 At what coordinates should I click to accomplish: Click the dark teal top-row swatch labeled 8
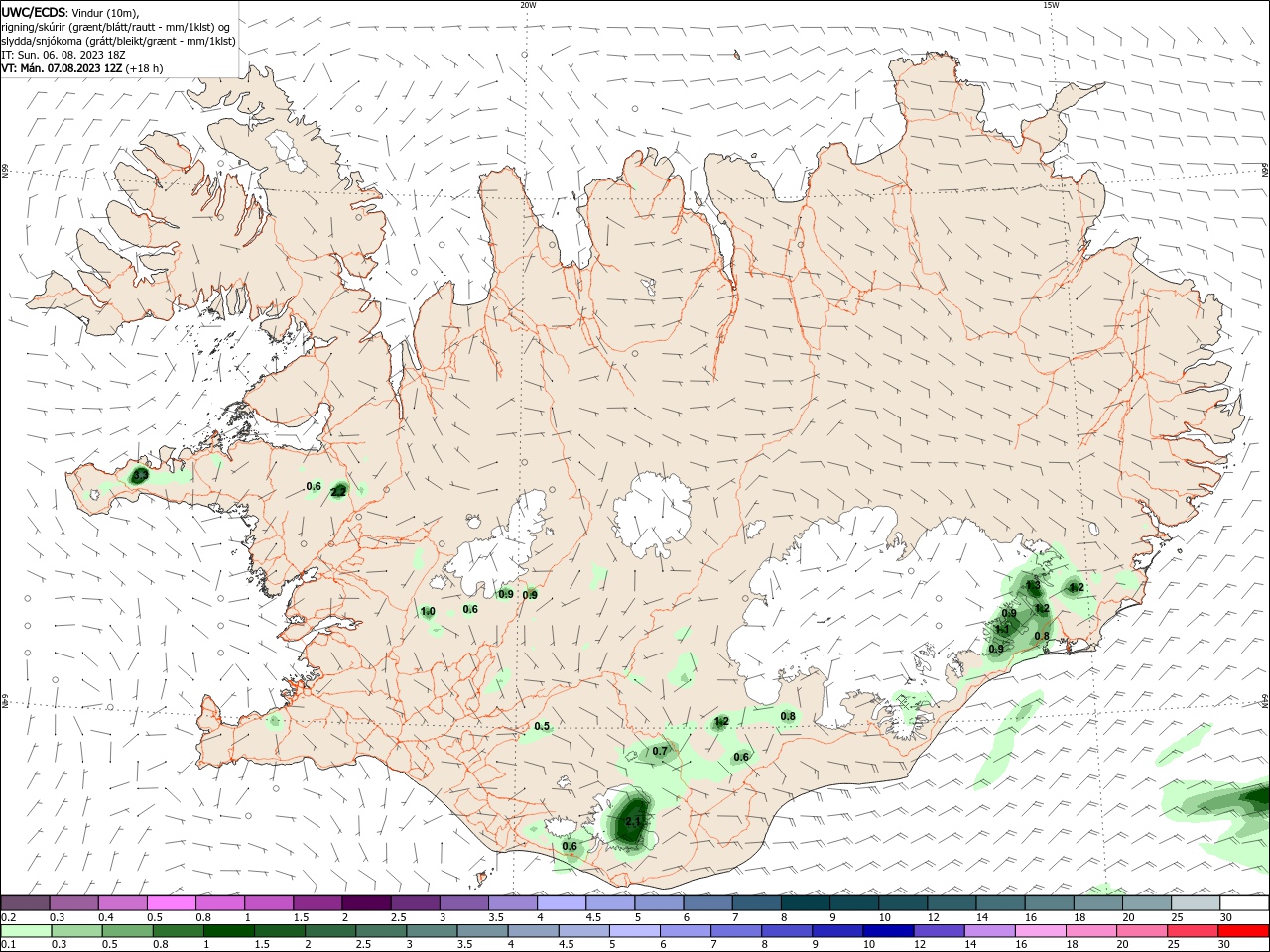pos(807,902)
